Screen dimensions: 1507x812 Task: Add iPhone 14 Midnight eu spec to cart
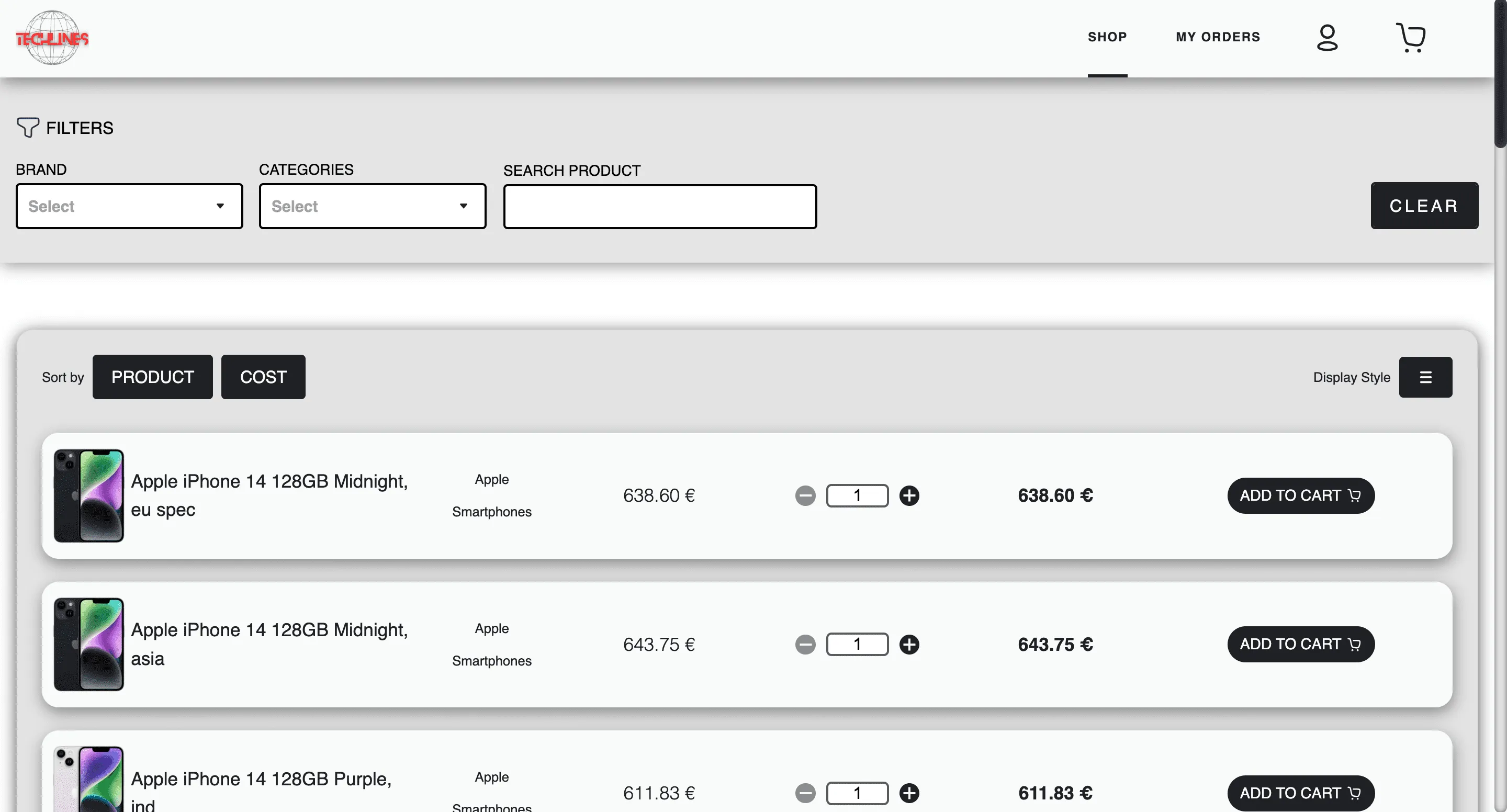click(x=1300, y=495)
